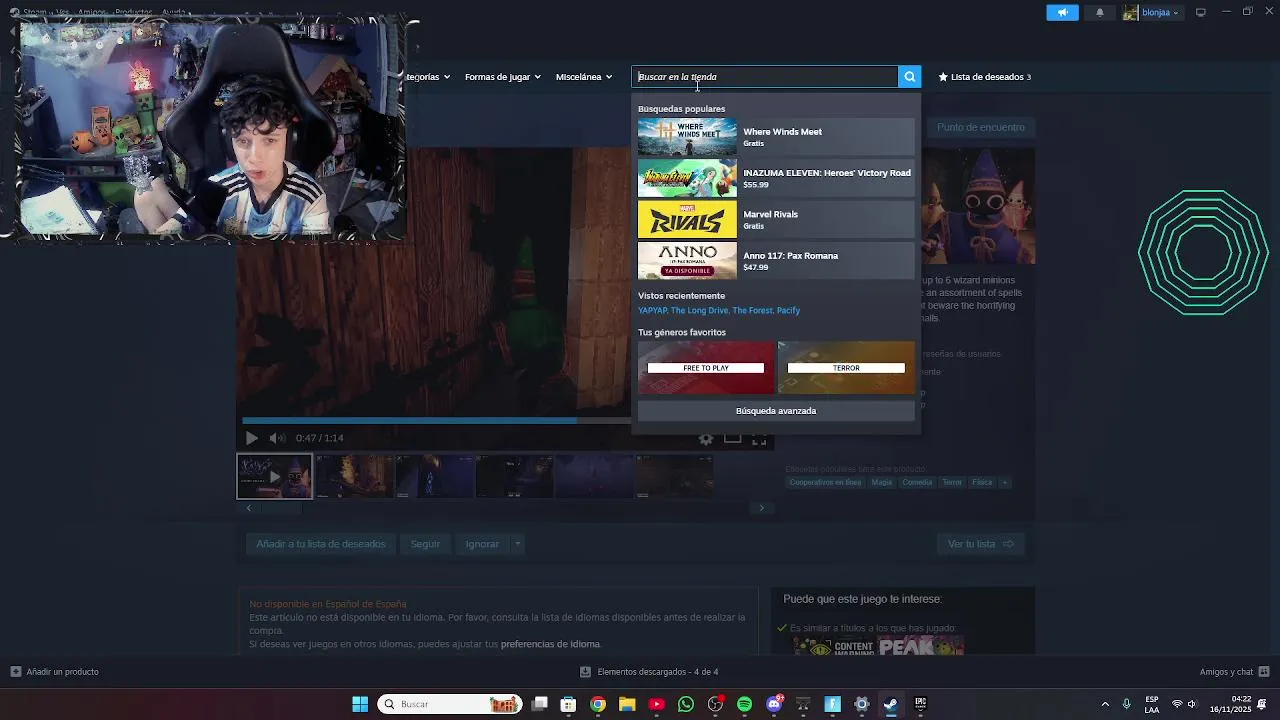Screen dimensions: 1280x720
Task: Click the 'Ignorar' button
Action: click(x=482, y=544)
